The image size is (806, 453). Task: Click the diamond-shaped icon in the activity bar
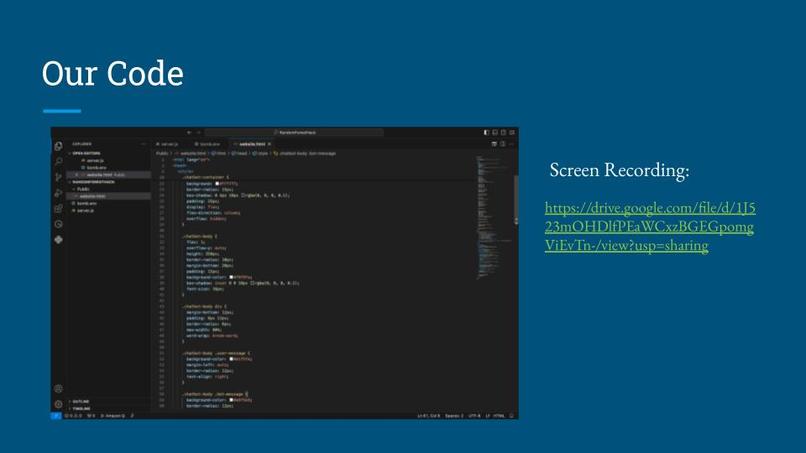(x=59, y=240)
